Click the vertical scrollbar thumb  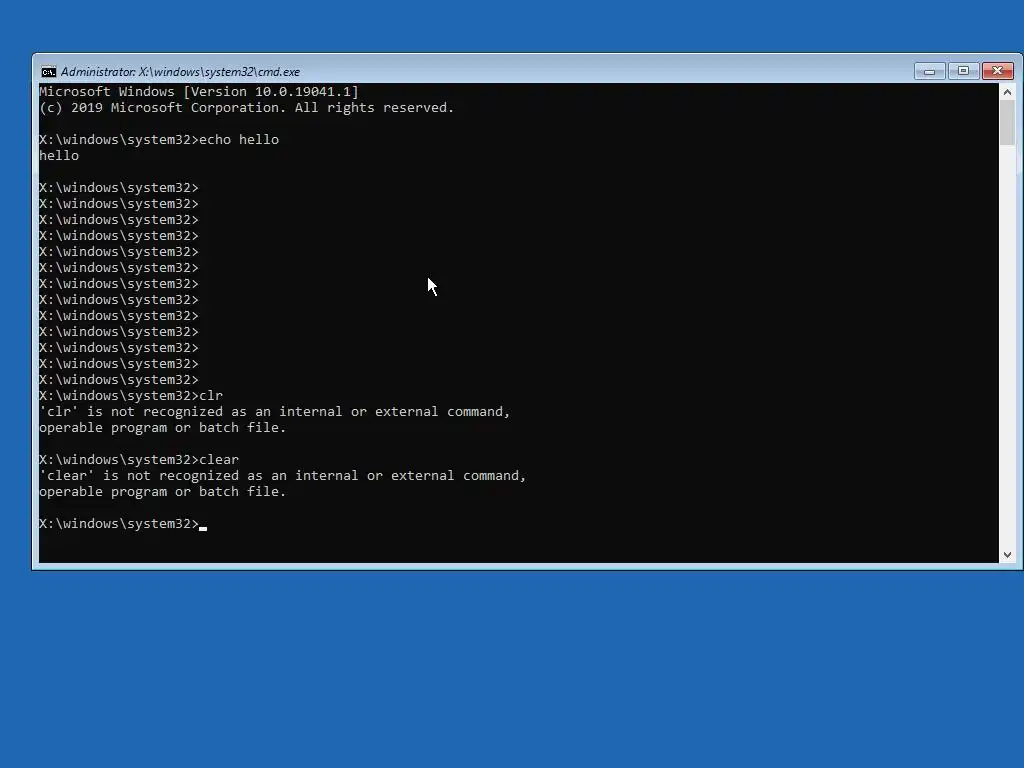point(1007,123)
